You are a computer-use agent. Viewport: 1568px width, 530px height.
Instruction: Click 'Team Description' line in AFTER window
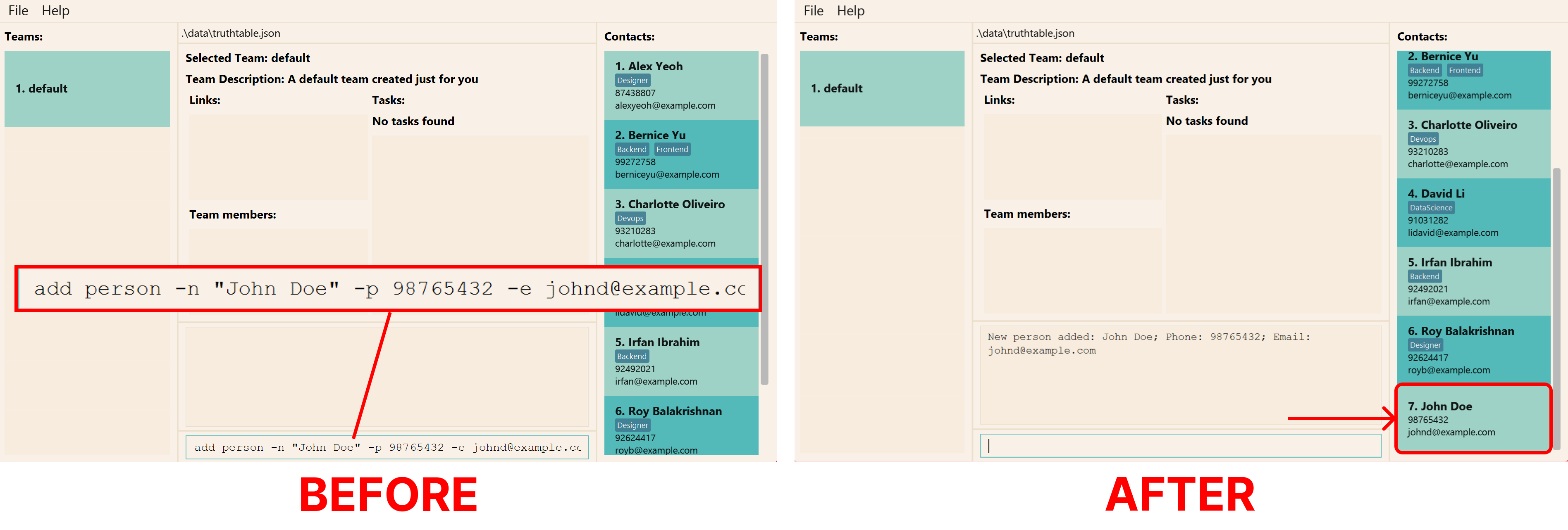pos(1126,79)
